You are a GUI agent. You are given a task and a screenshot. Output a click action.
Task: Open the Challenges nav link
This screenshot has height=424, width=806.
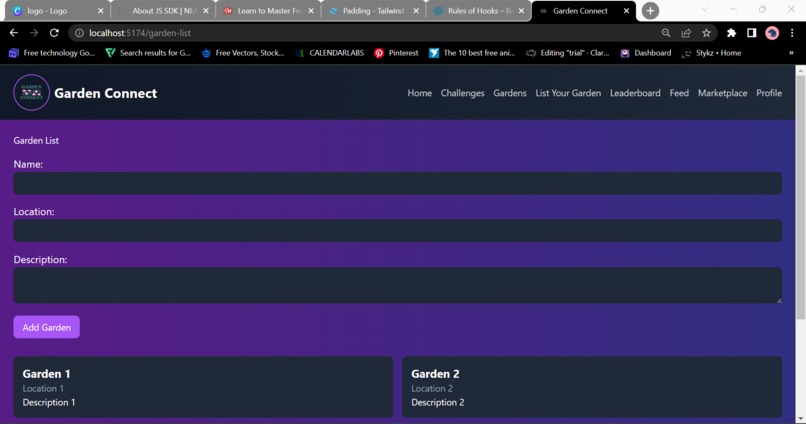(x=462, y=93)
